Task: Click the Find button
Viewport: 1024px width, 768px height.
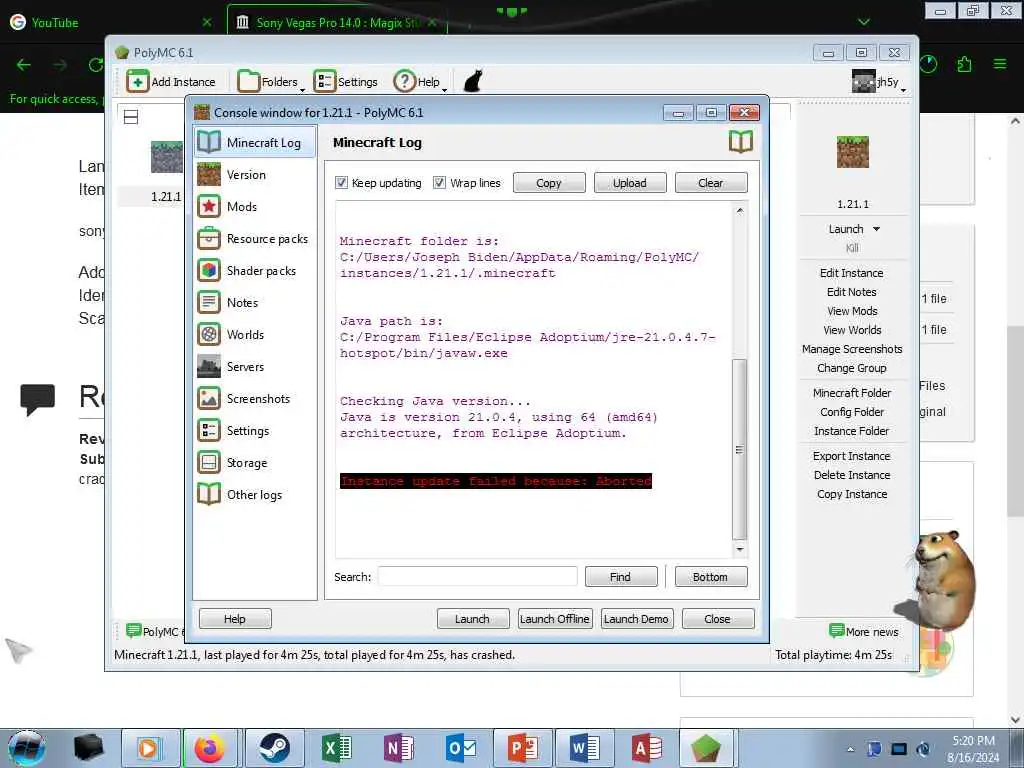Action: pyautogui.click(x=620, y=577)
